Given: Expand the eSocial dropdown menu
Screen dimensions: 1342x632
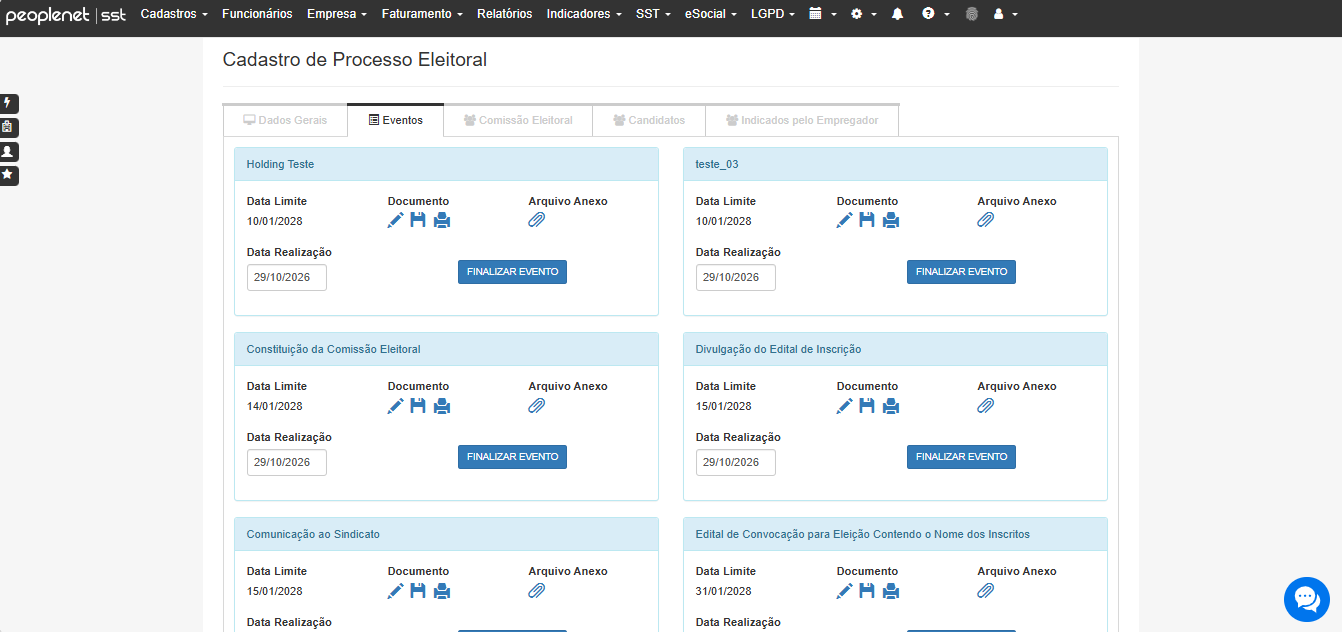Looking at the screenshot, I should coord(710,14).
